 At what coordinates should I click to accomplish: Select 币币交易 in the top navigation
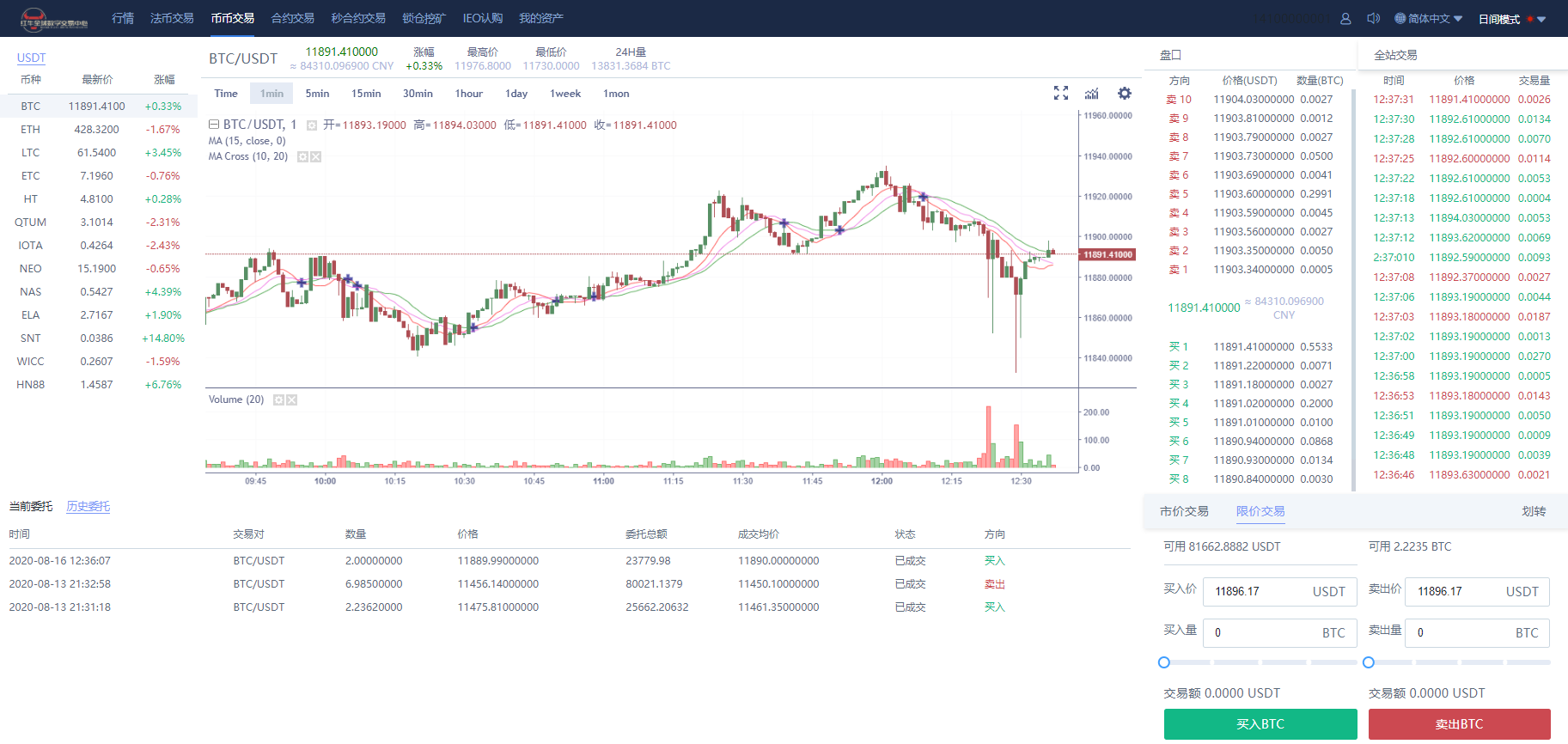tap(233, 18)
